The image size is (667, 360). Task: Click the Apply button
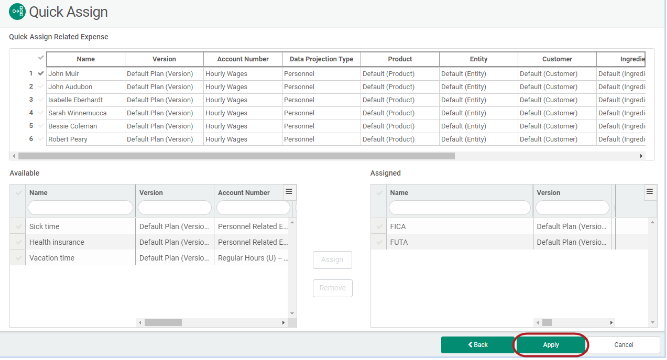pyautogui.click(x=551, y=345)
